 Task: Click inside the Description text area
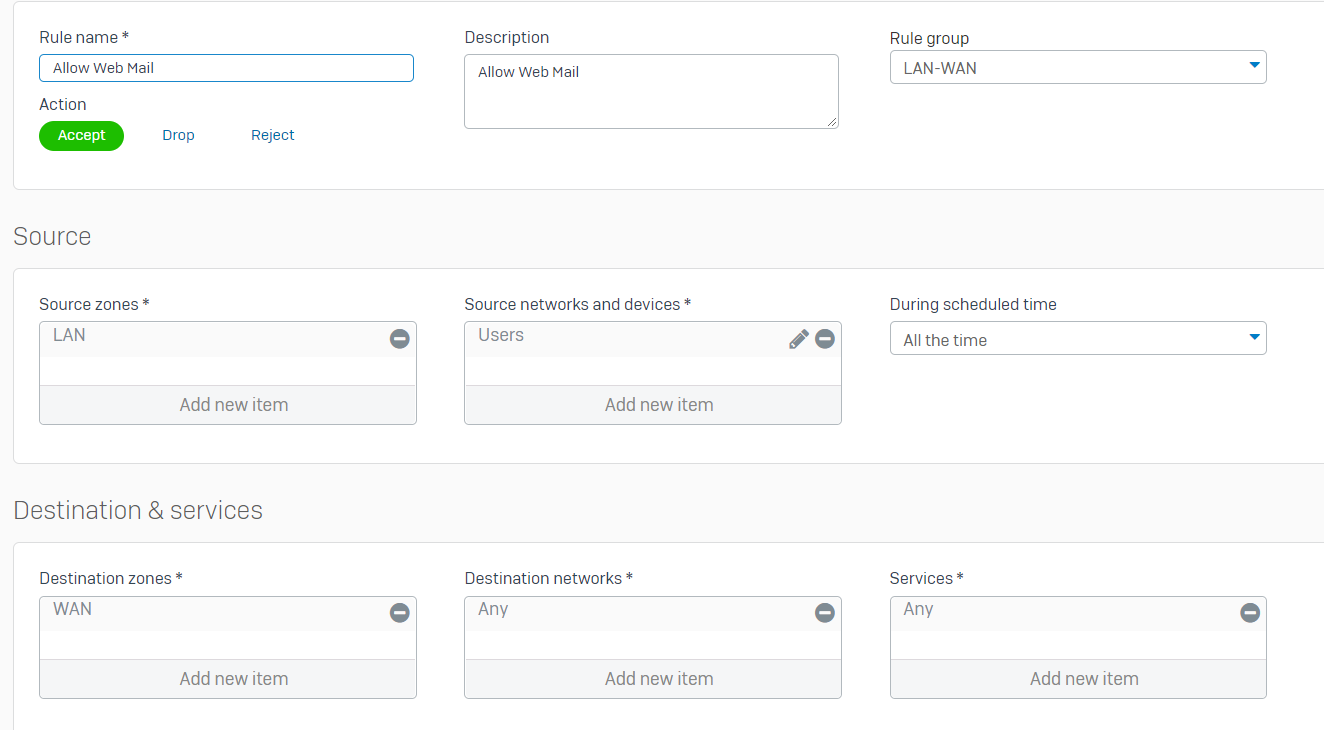coord(651,92)
